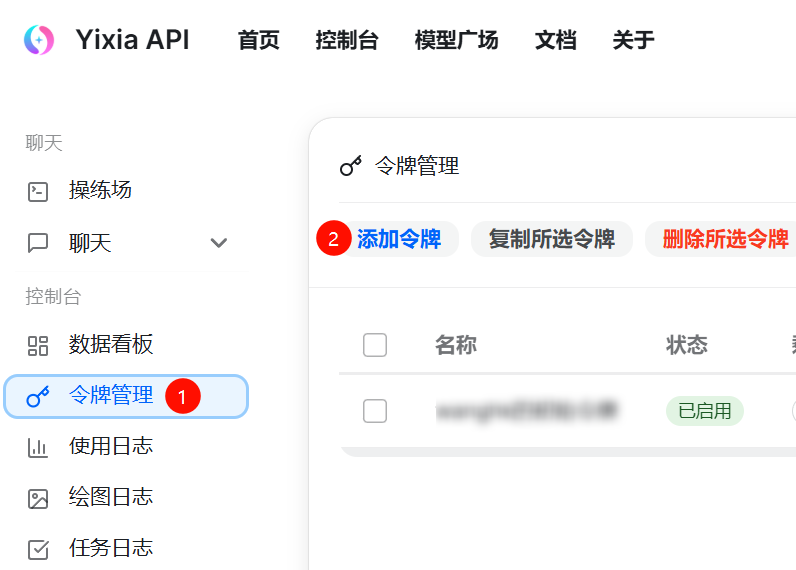Click the terminal icon beside 操练场

[x=38, y=191]
